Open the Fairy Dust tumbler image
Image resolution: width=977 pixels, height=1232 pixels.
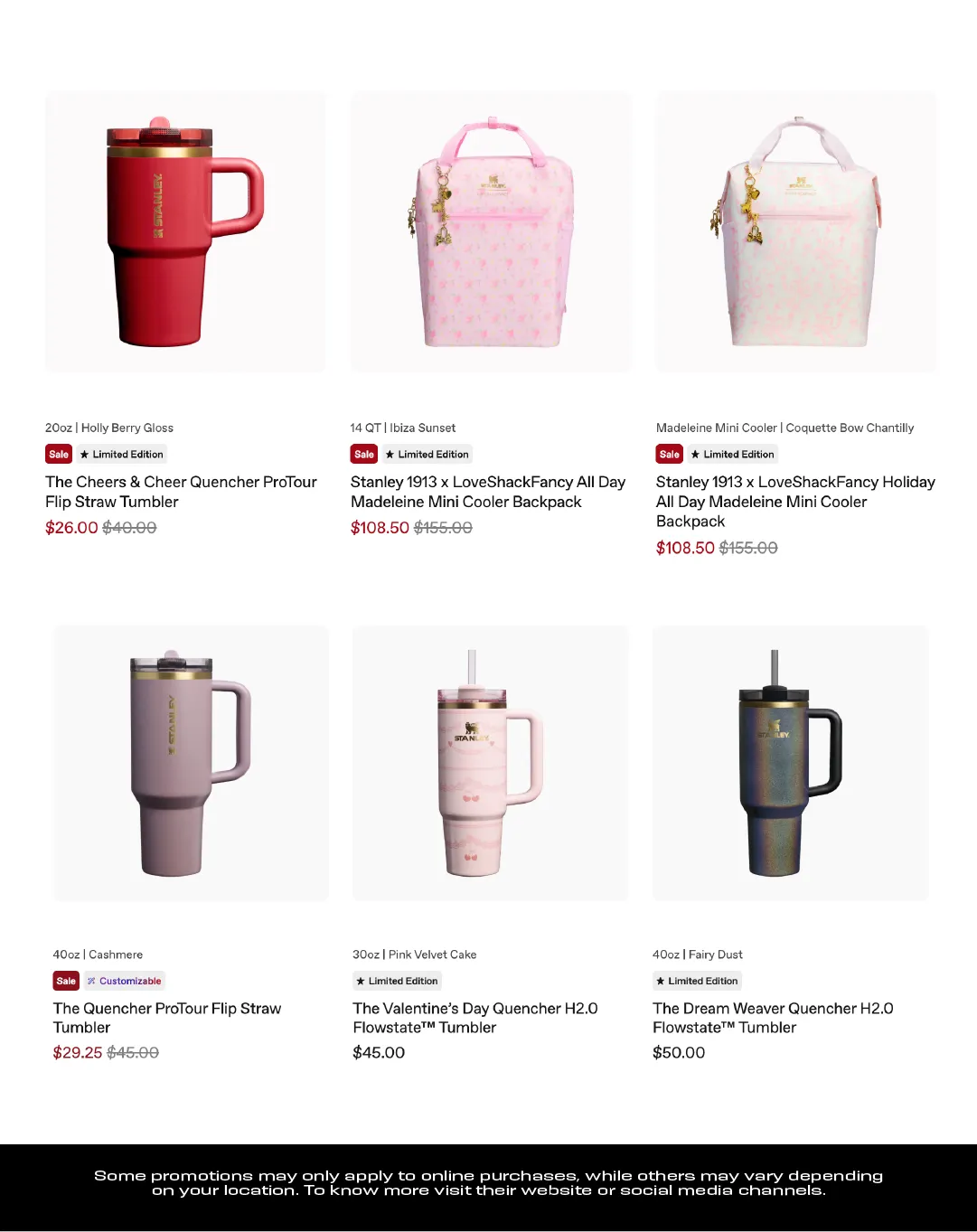click(791, 763)
